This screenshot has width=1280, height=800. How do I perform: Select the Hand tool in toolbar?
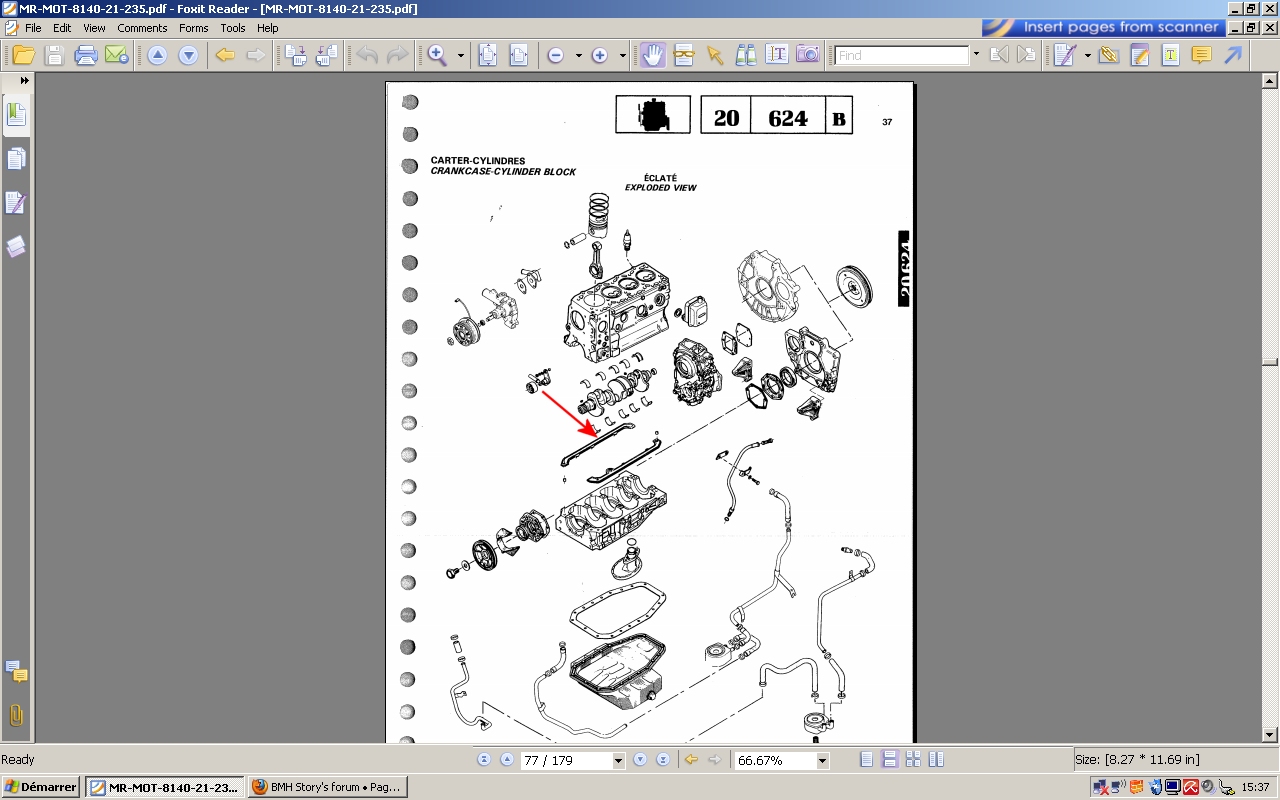point(653,55)
